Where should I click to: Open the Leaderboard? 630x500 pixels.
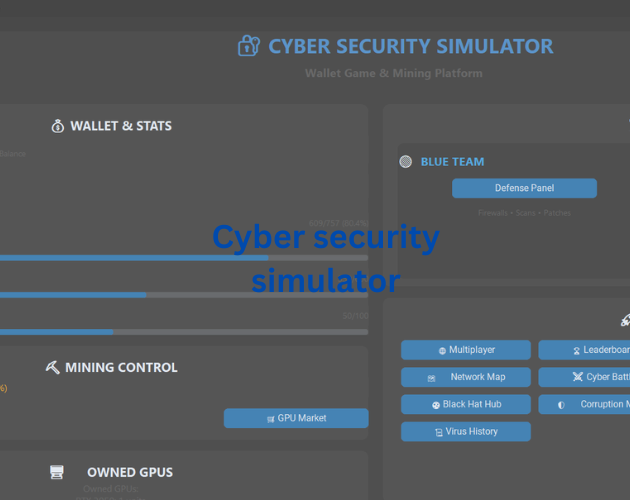point(584,350)
